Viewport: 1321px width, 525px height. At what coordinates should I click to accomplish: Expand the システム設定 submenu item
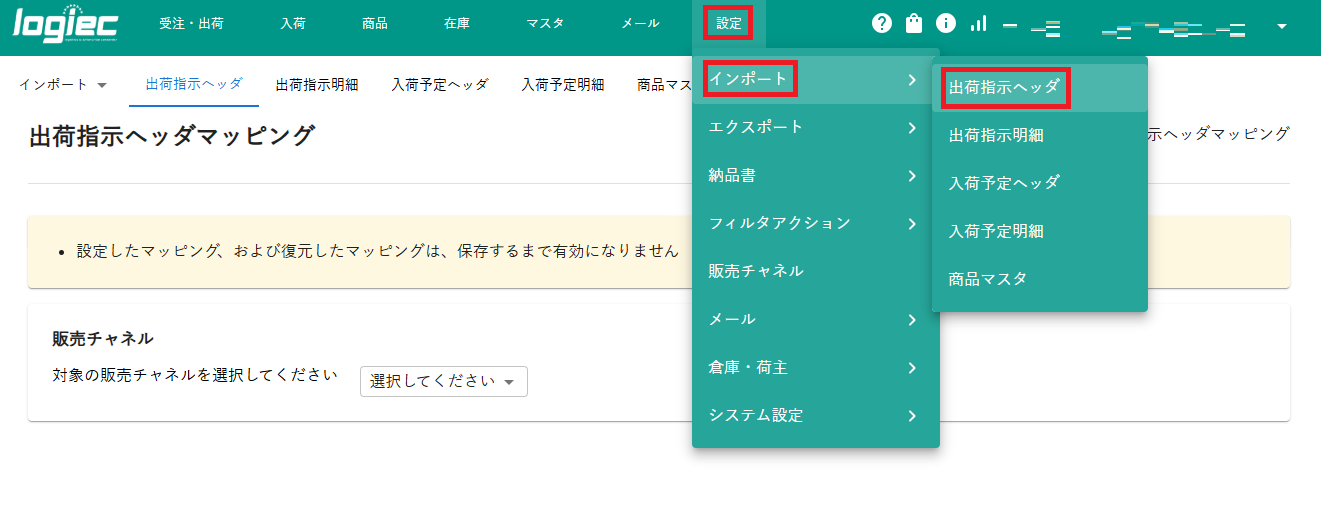816,415
